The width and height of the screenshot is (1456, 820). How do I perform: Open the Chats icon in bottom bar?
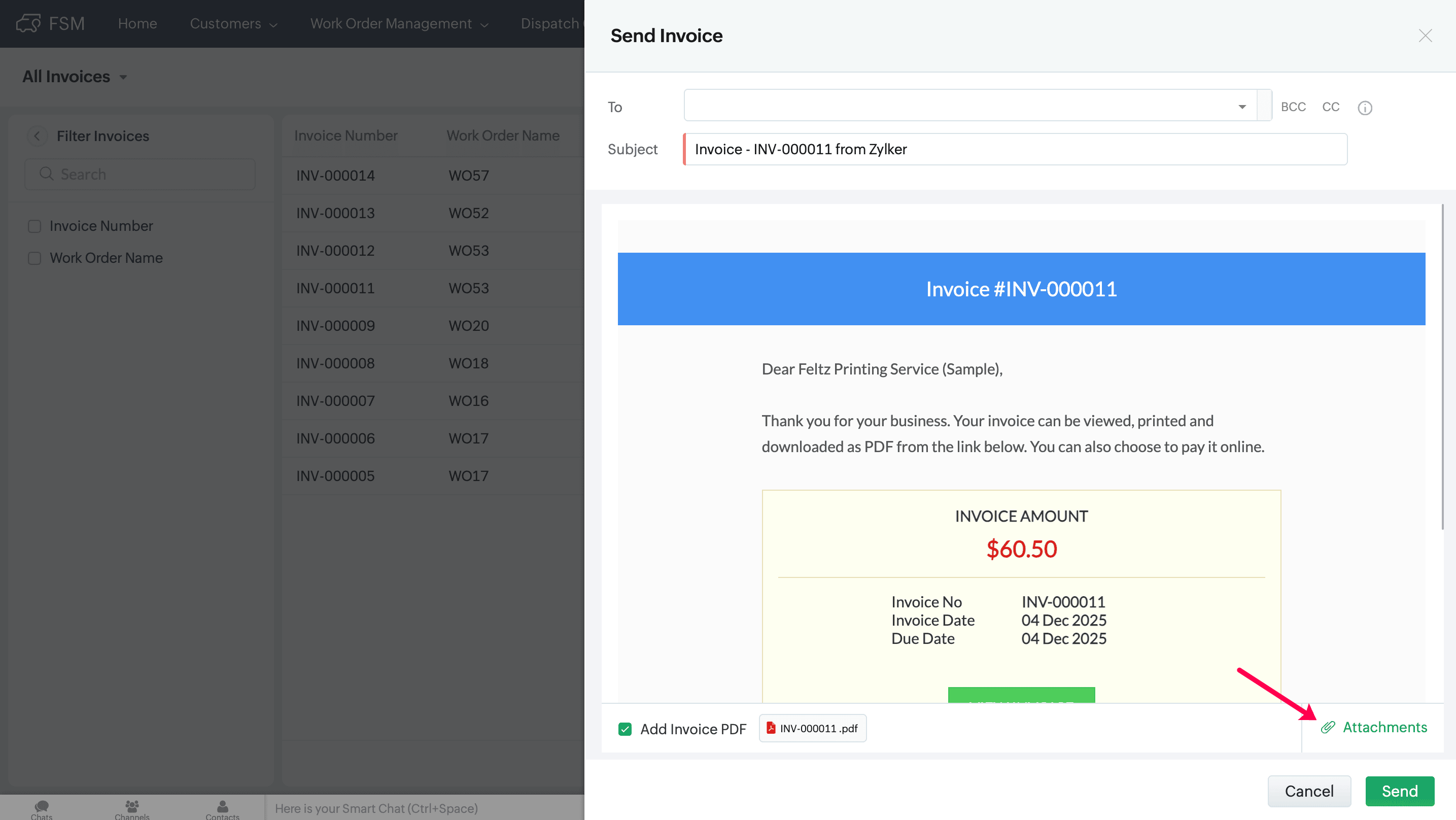pyautogui.click(x=41, y=806)
